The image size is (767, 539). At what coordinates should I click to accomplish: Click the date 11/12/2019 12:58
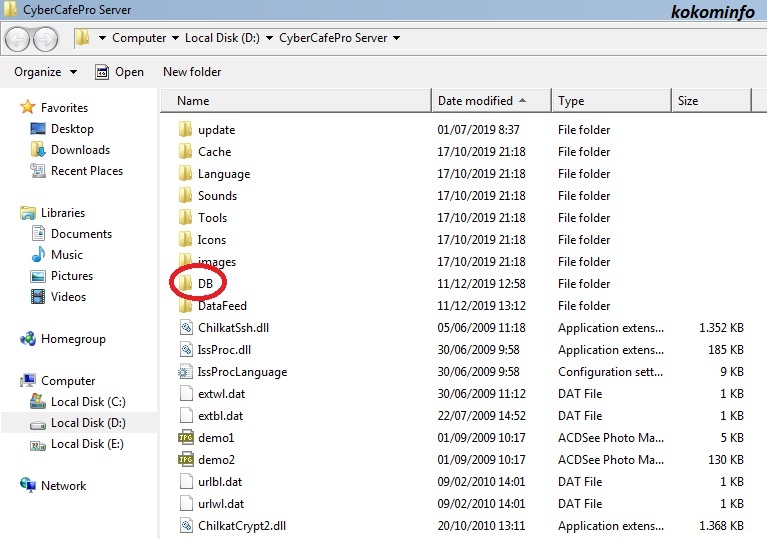[x=481, y=284]
